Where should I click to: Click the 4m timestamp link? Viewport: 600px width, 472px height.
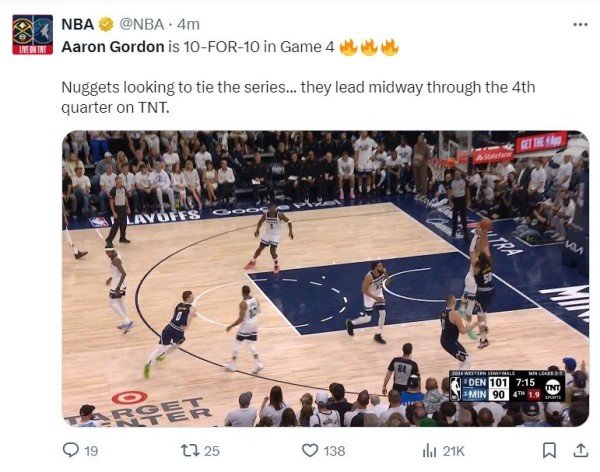tap(188, 24)
